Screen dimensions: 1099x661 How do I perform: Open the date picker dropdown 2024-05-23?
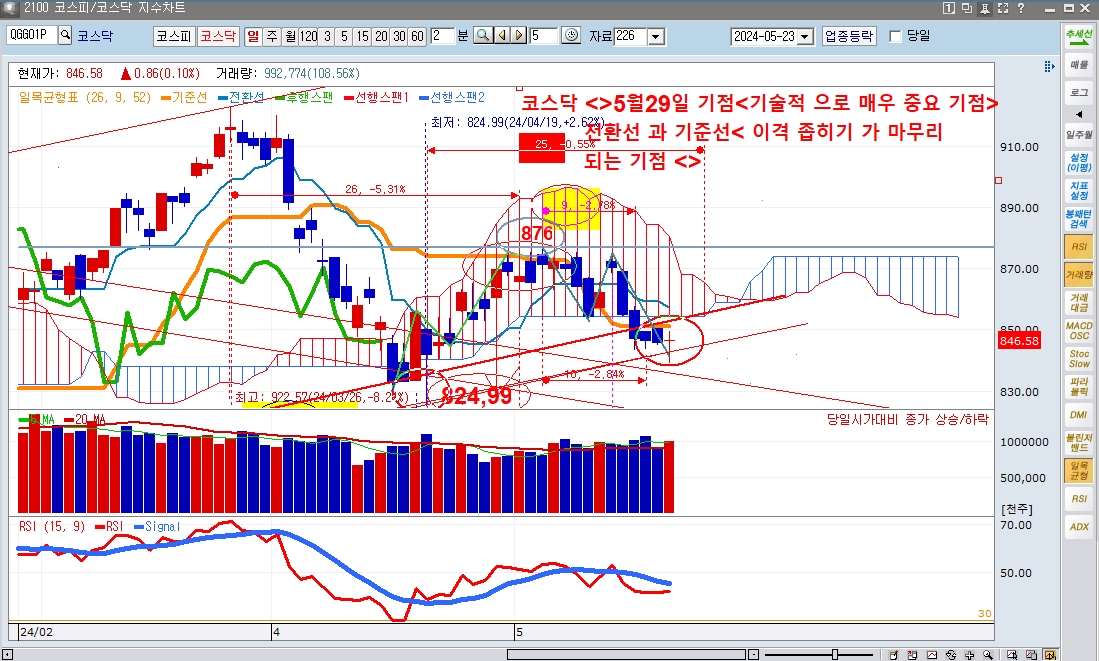click(x=805, y=36)
